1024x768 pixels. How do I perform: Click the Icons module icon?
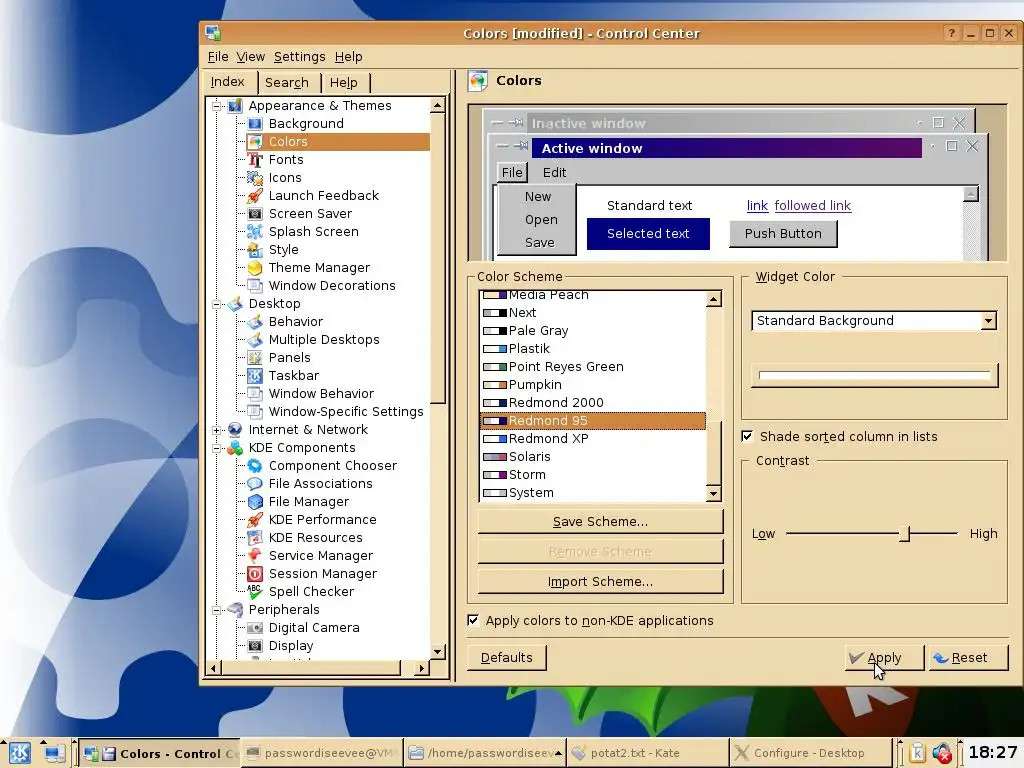(255, 178)
